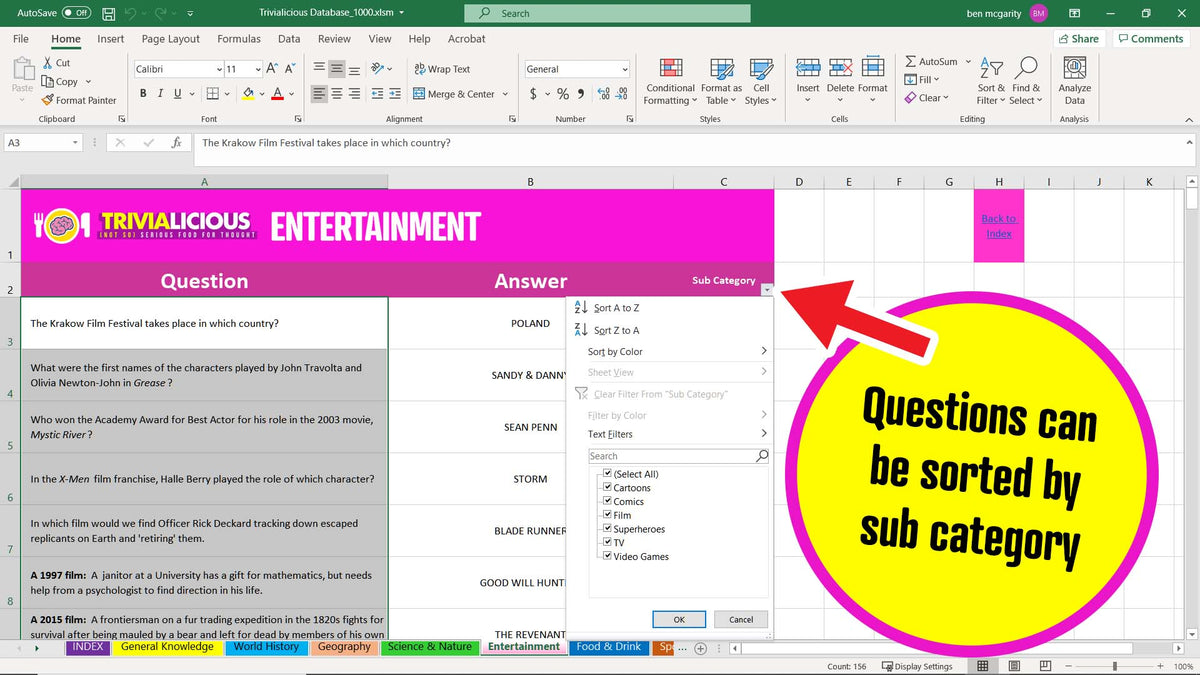Uncheck the Video Games filter checkbox

(x=608, y=556)
